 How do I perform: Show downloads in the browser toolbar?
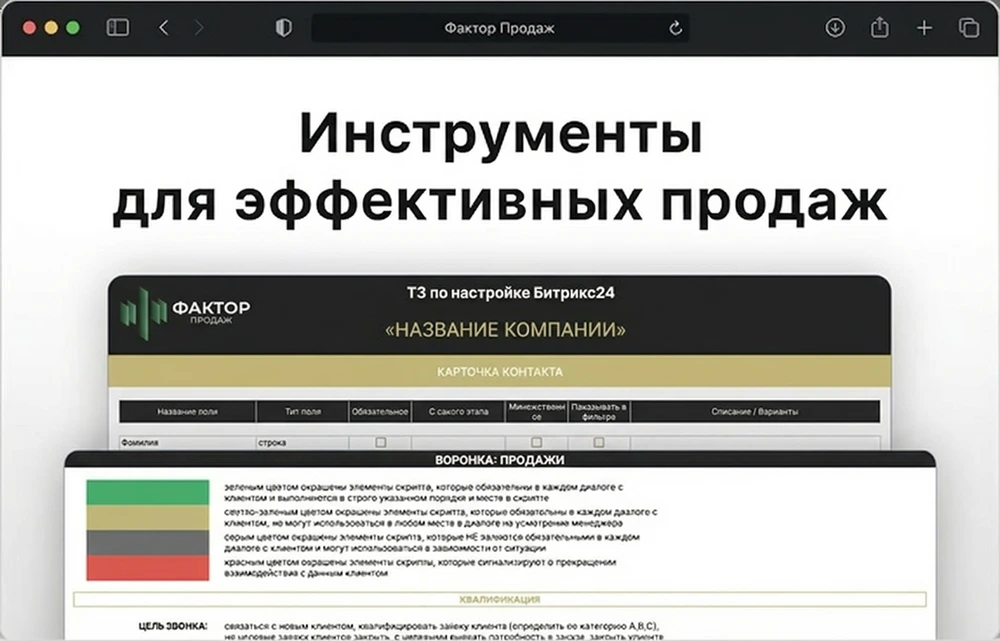(835, 28)
